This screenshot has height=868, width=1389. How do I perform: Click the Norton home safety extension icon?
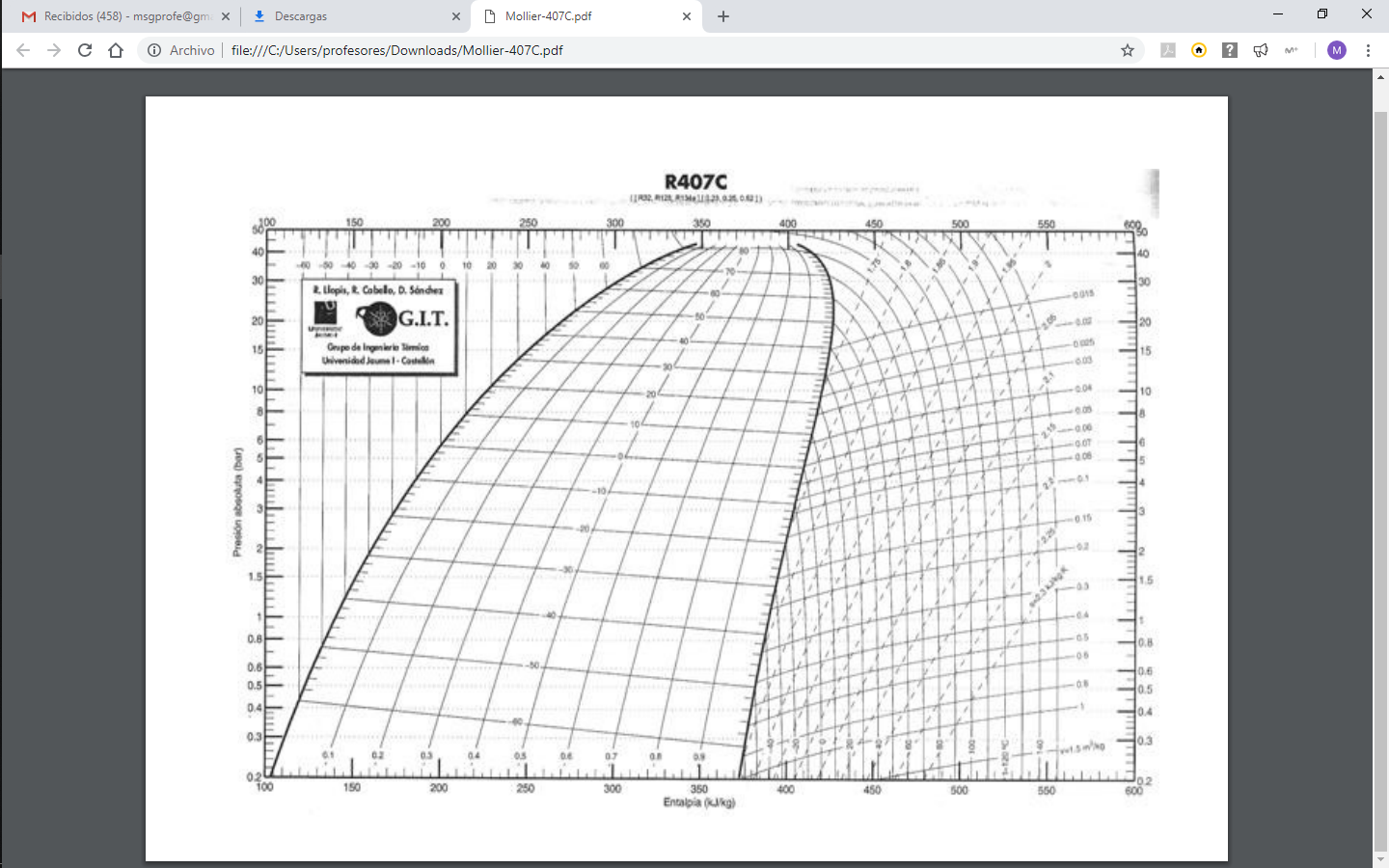1198,49
